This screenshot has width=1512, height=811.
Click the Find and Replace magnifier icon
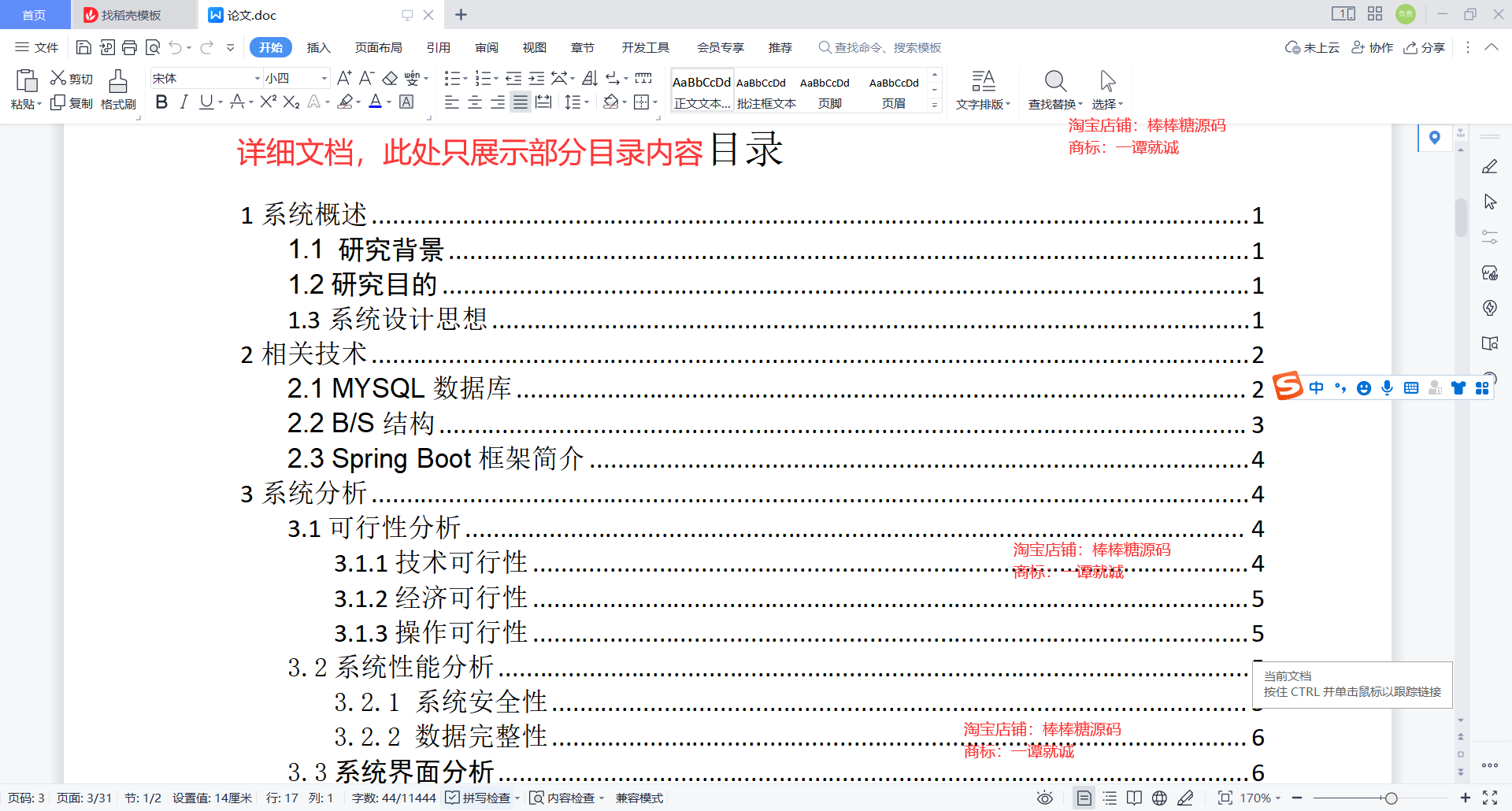click(1055, 80)
